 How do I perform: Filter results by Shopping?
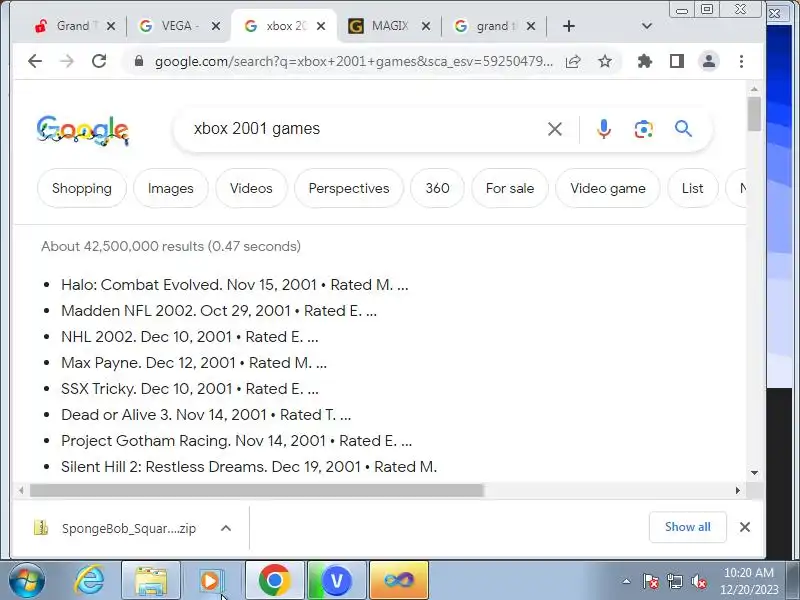pyautogui.click(x=82, y=188)
